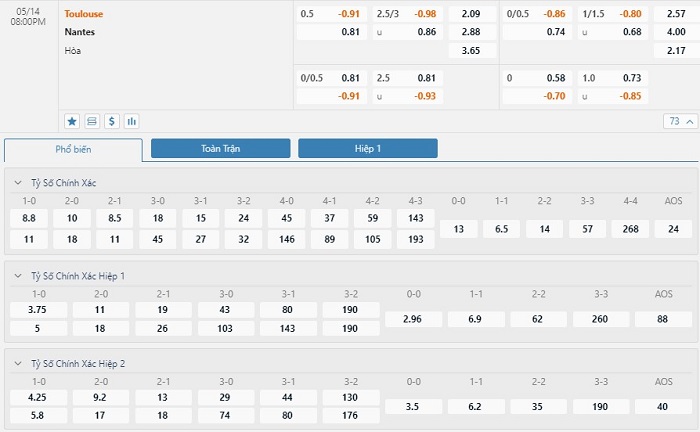Click the star favorite icon
Image resolution: width=700 pixels, height=432 pixels.
click(72, 121)
